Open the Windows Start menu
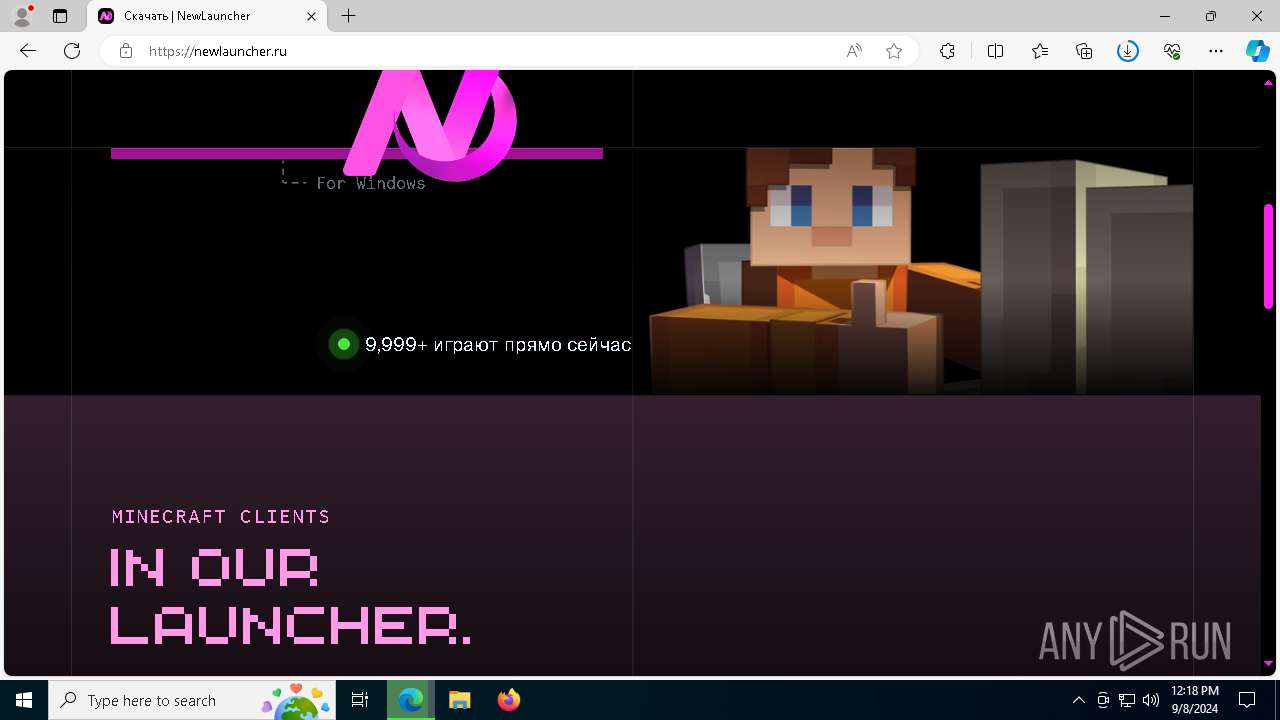 (24, 700)
